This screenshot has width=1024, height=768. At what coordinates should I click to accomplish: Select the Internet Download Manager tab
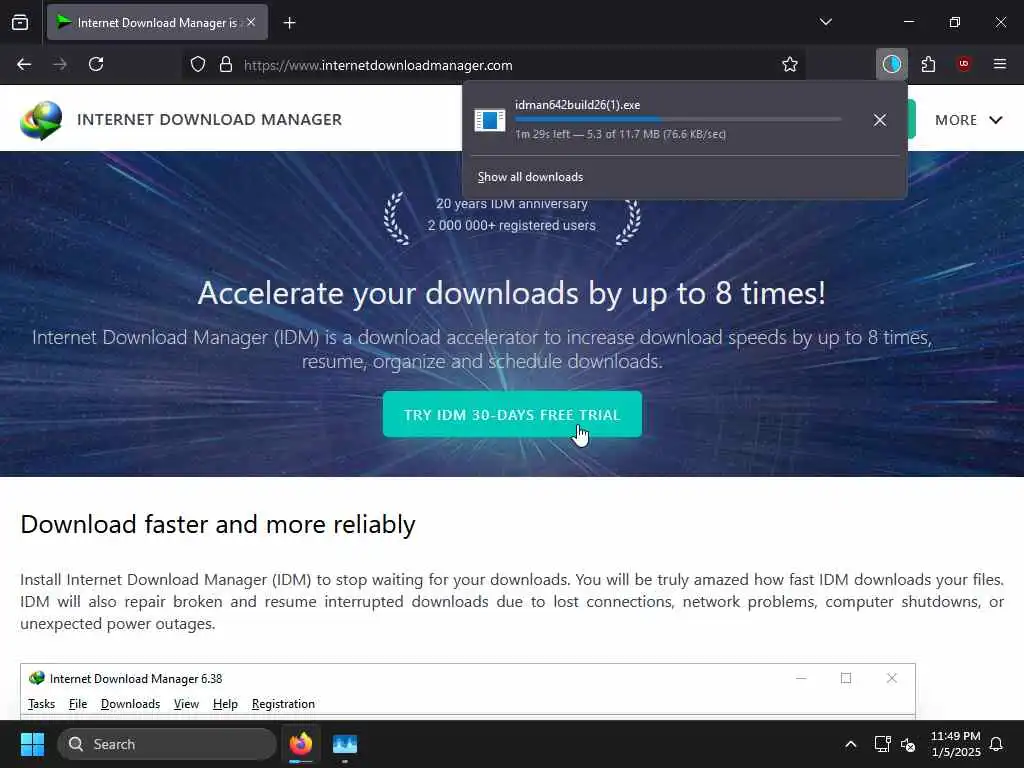click(157, 22)
